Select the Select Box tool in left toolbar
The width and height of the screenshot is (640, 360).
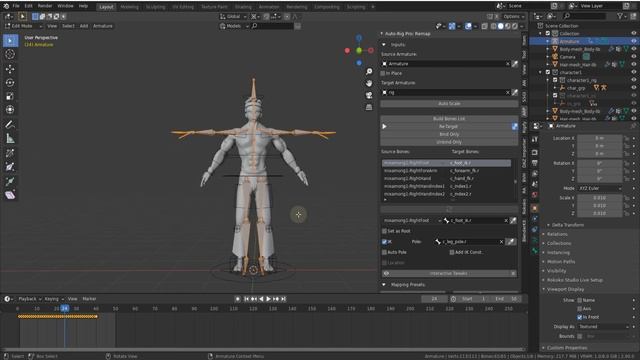(x=10, y=41)
